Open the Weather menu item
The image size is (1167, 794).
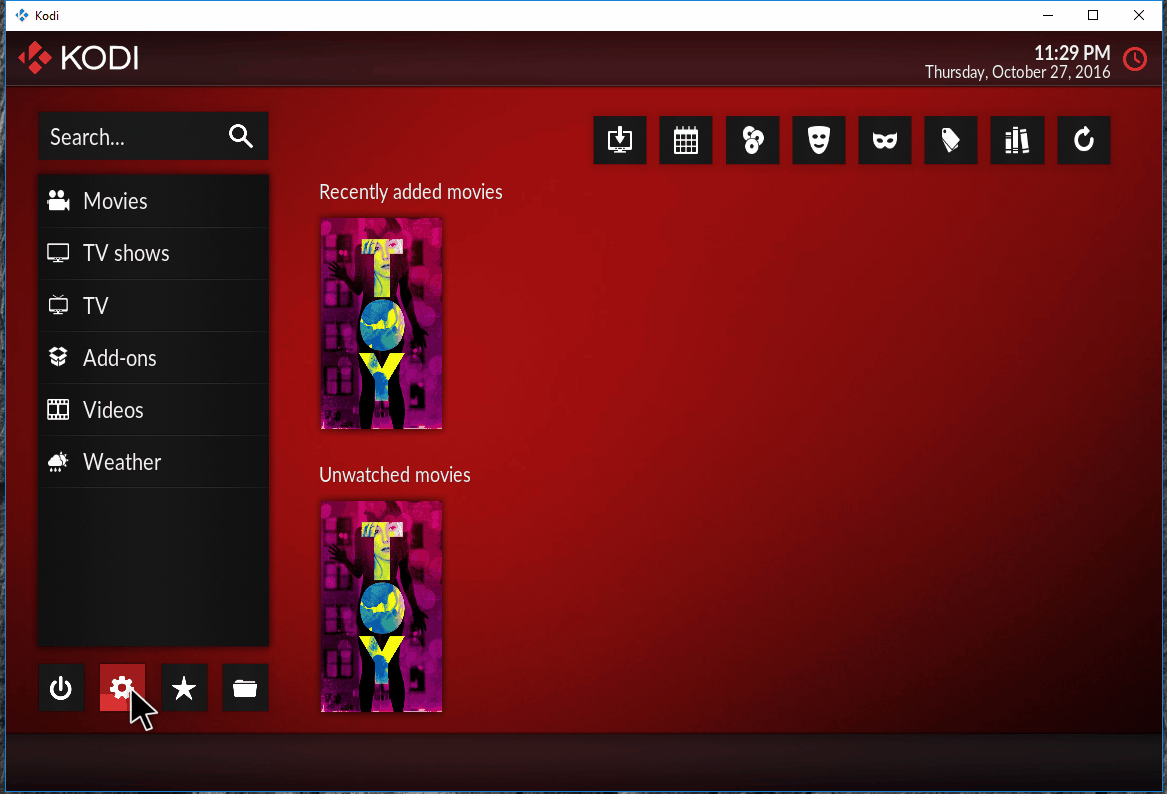pyautogui.click(x=153, y=462)
